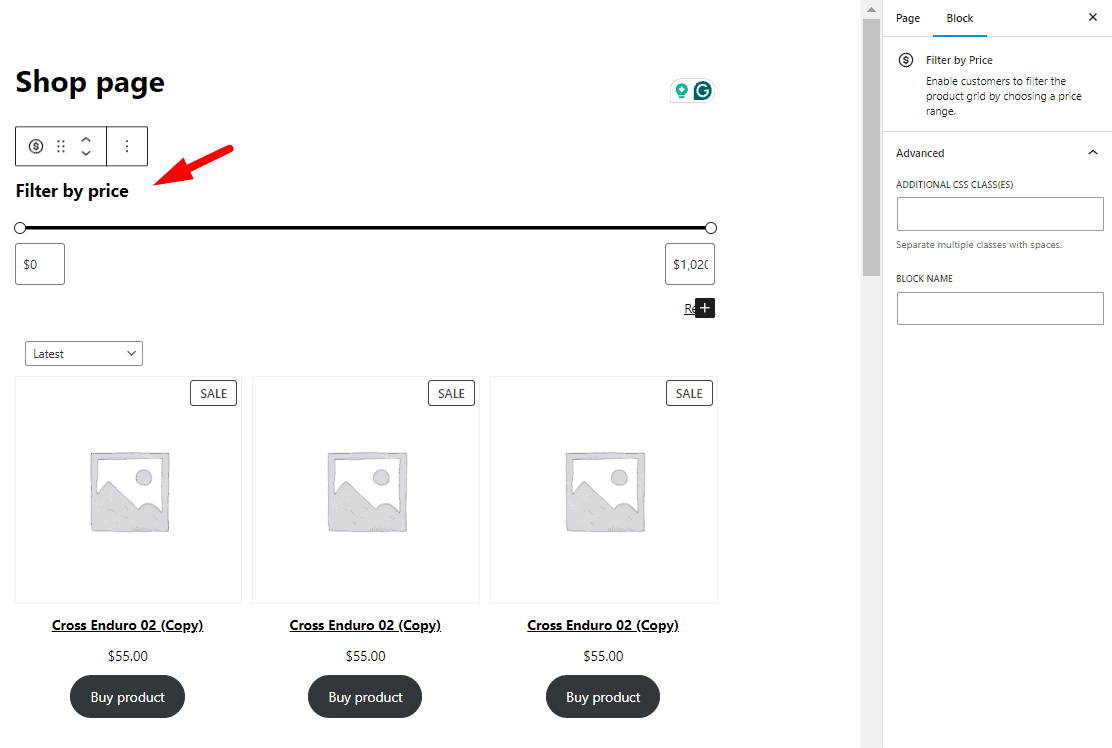Click the teal lightbulb suggestion icon
This screenshot has height=748, width=1112.
tap(681, 89)
